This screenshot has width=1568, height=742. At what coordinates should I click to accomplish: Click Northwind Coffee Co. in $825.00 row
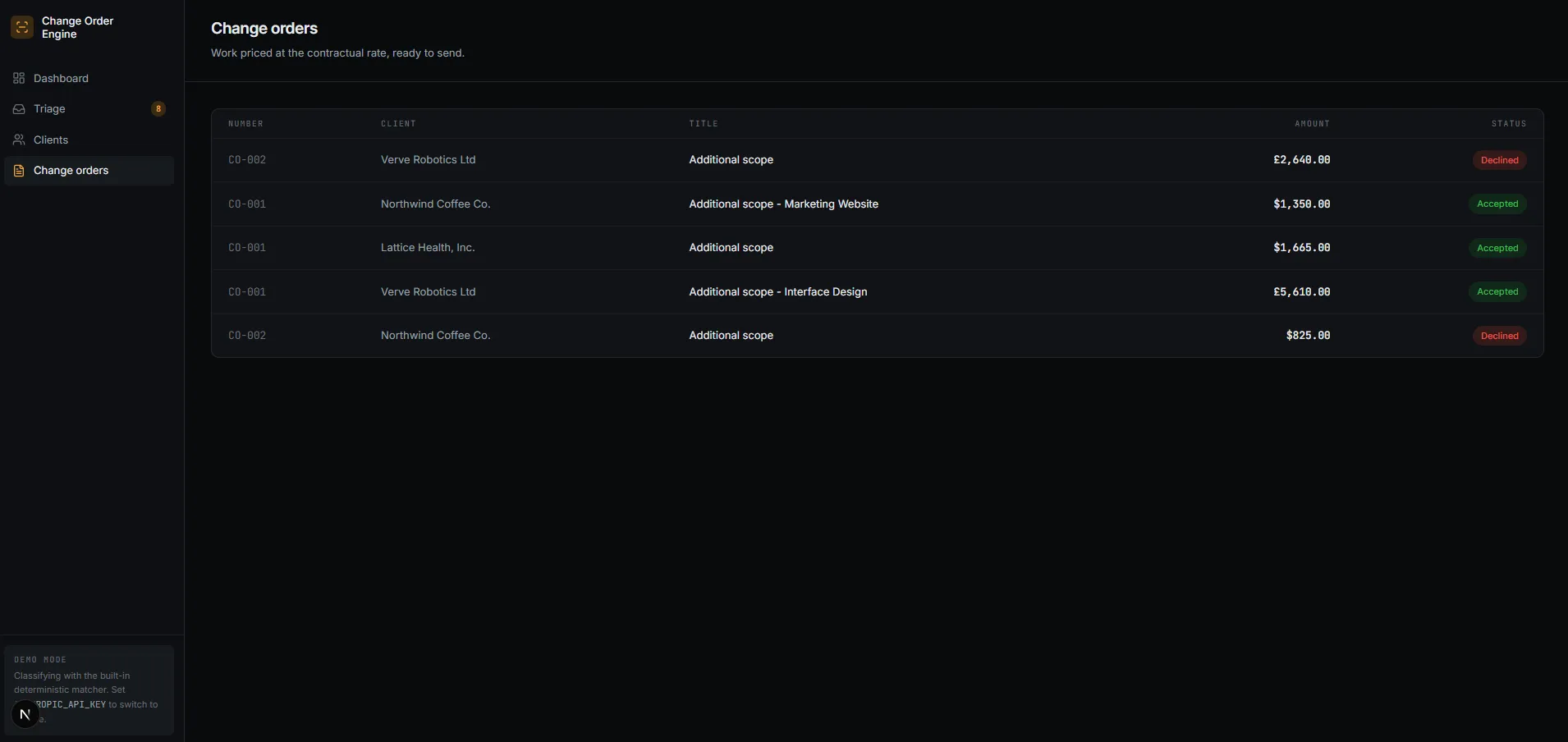pyautogui.click(x=435, y=336)
